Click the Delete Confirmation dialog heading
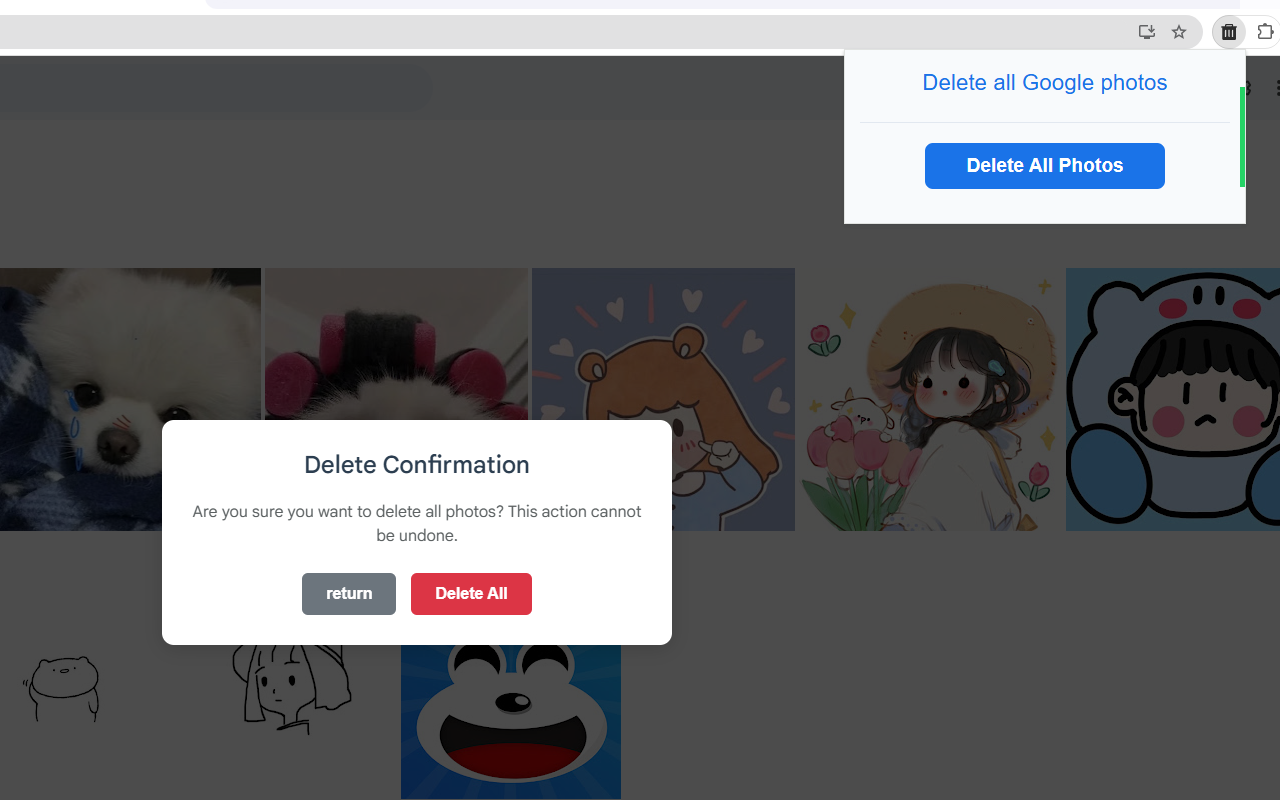This screenshot has width=1280, height=800. [x=416, y=465]
